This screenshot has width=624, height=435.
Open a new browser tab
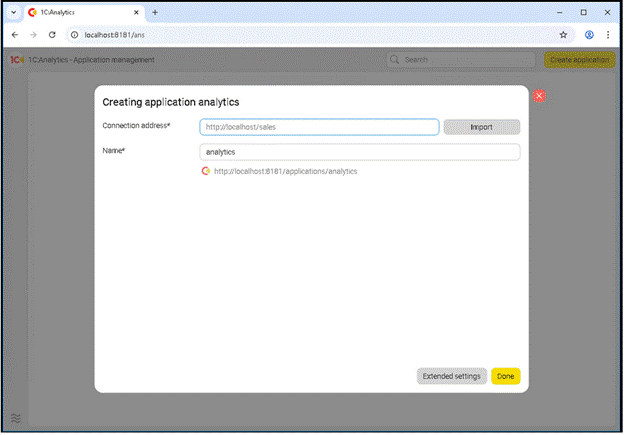click(x=155, y=12)
